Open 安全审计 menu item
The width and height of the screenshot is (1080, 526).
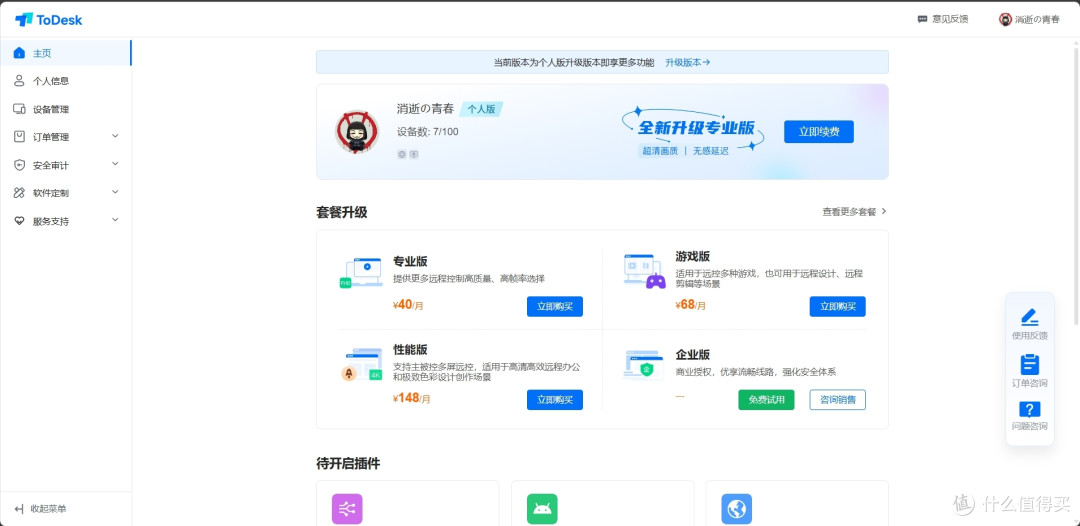65,165
